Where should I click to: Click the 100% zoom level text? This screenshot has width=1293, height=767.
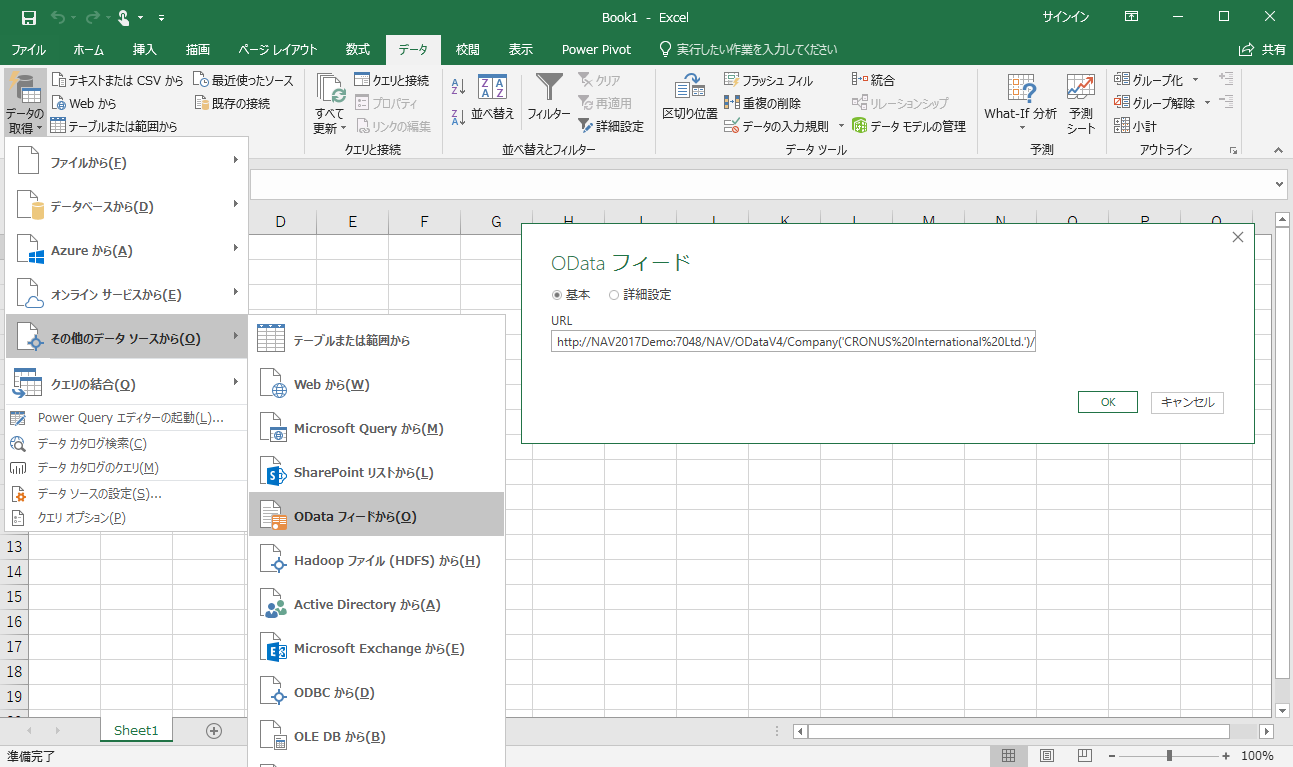pyautogui.click(x=1258, y=756)
